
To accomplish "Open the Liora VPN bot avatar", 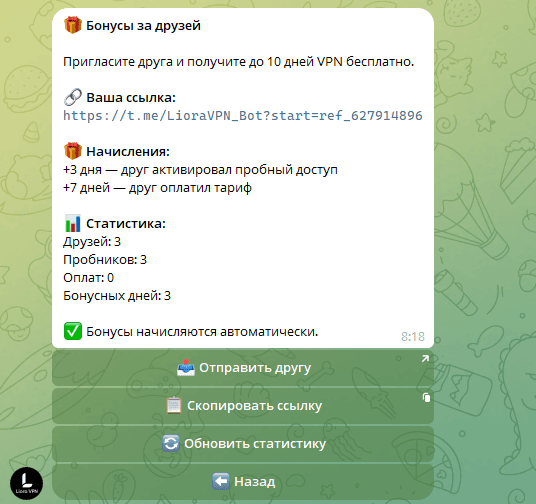I will pyautogui.click(x=27, y=483).
